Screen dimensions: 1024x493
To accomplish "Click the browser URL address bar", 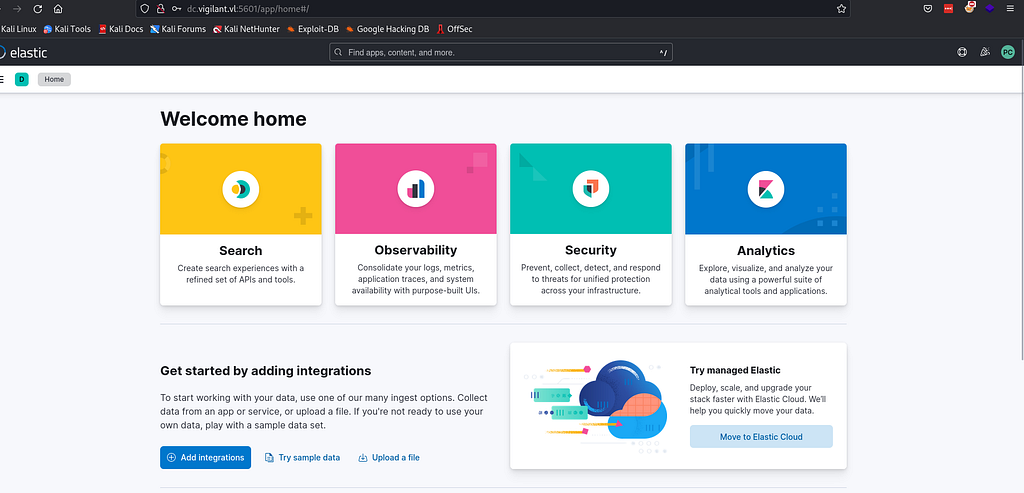I will 493,8.
